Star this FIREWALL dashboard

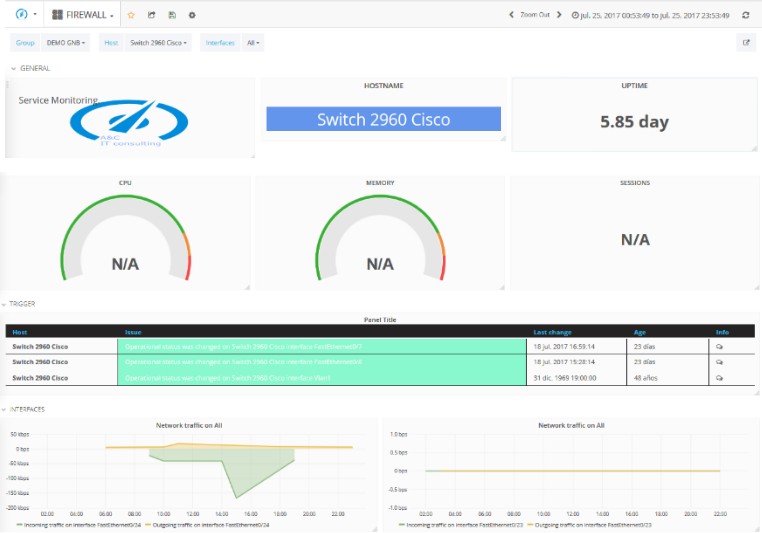[131, 15]
